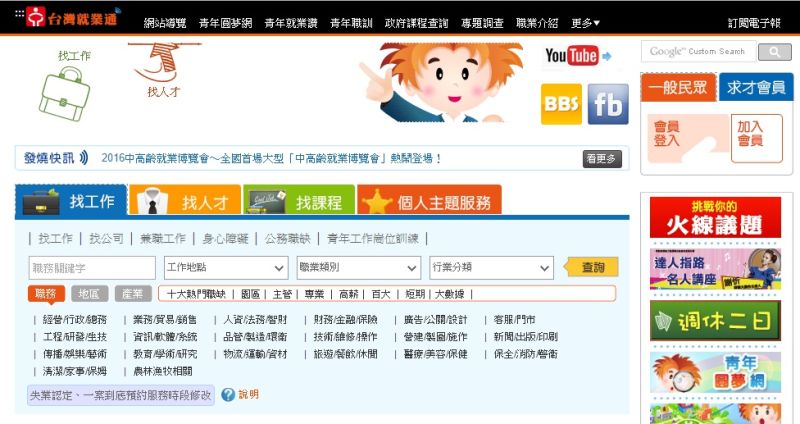
Task: Open 青年職訓 in the top navigation
Action: (351, 23)
